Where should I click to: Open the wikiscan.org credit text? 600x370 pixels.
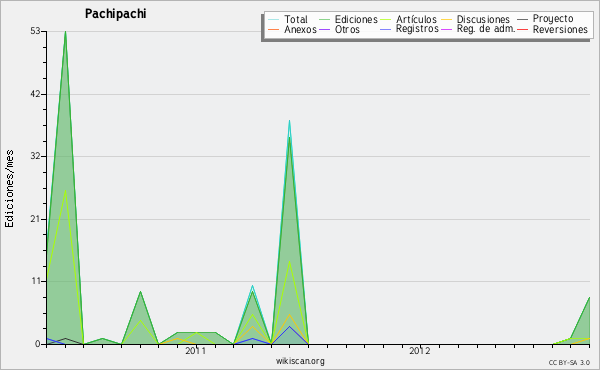[300, 361]
